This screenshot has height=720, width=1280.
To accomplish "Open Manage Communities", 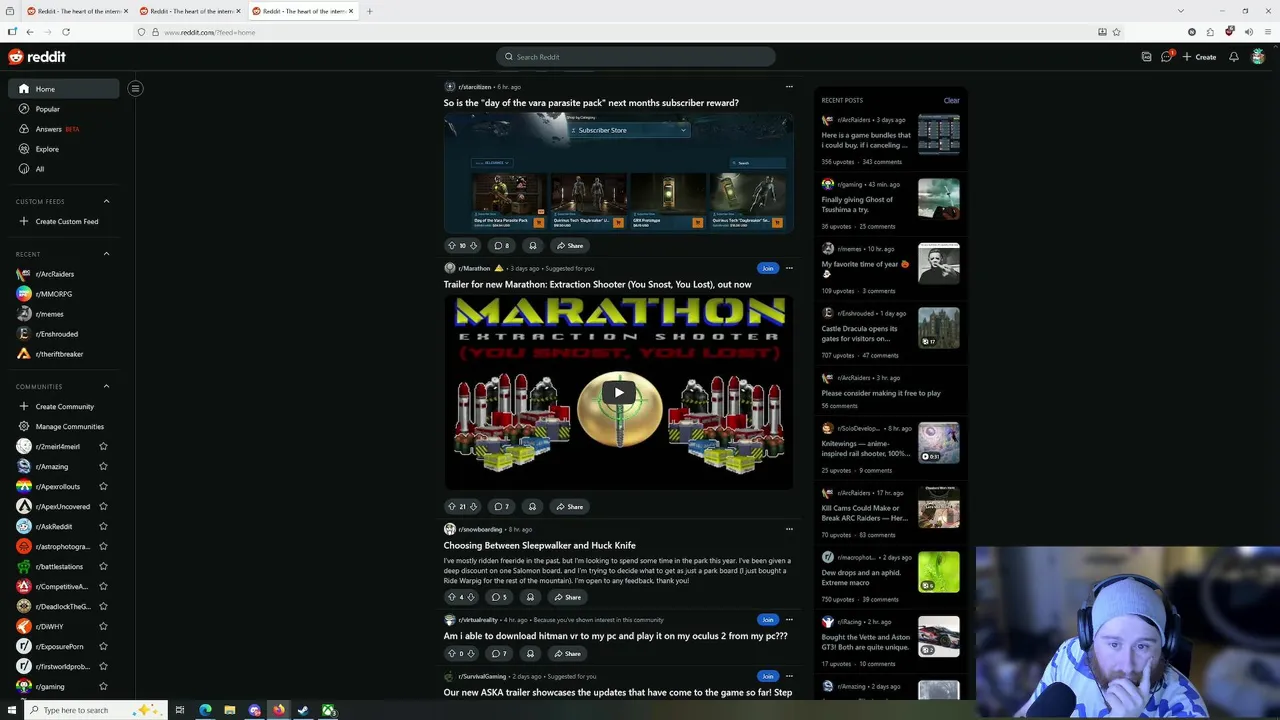I will click(x=64, y=427).
